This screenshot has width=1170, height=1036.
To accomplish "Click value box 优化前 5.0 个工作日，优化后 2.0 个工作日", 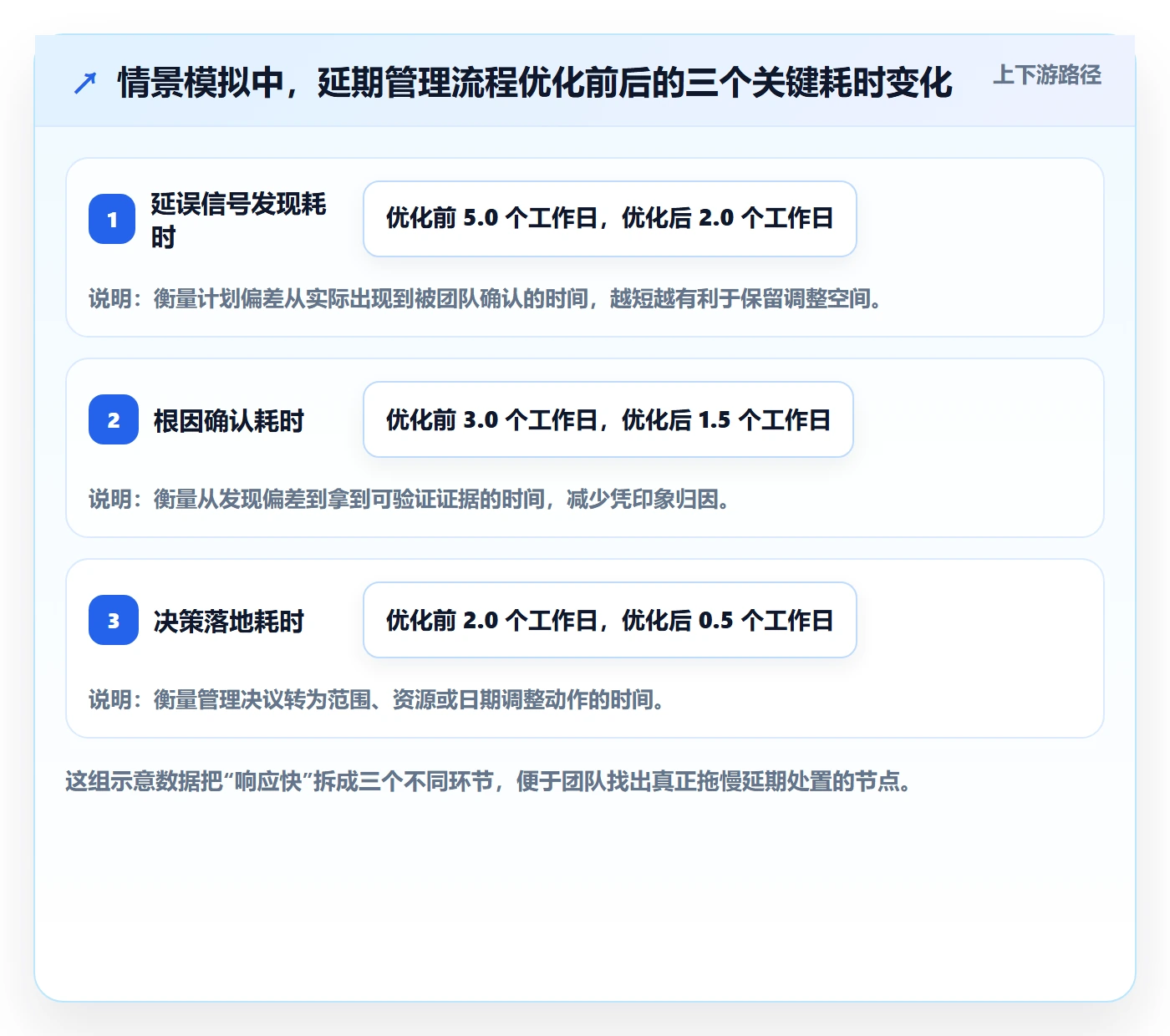I will (x=610, y=219).
